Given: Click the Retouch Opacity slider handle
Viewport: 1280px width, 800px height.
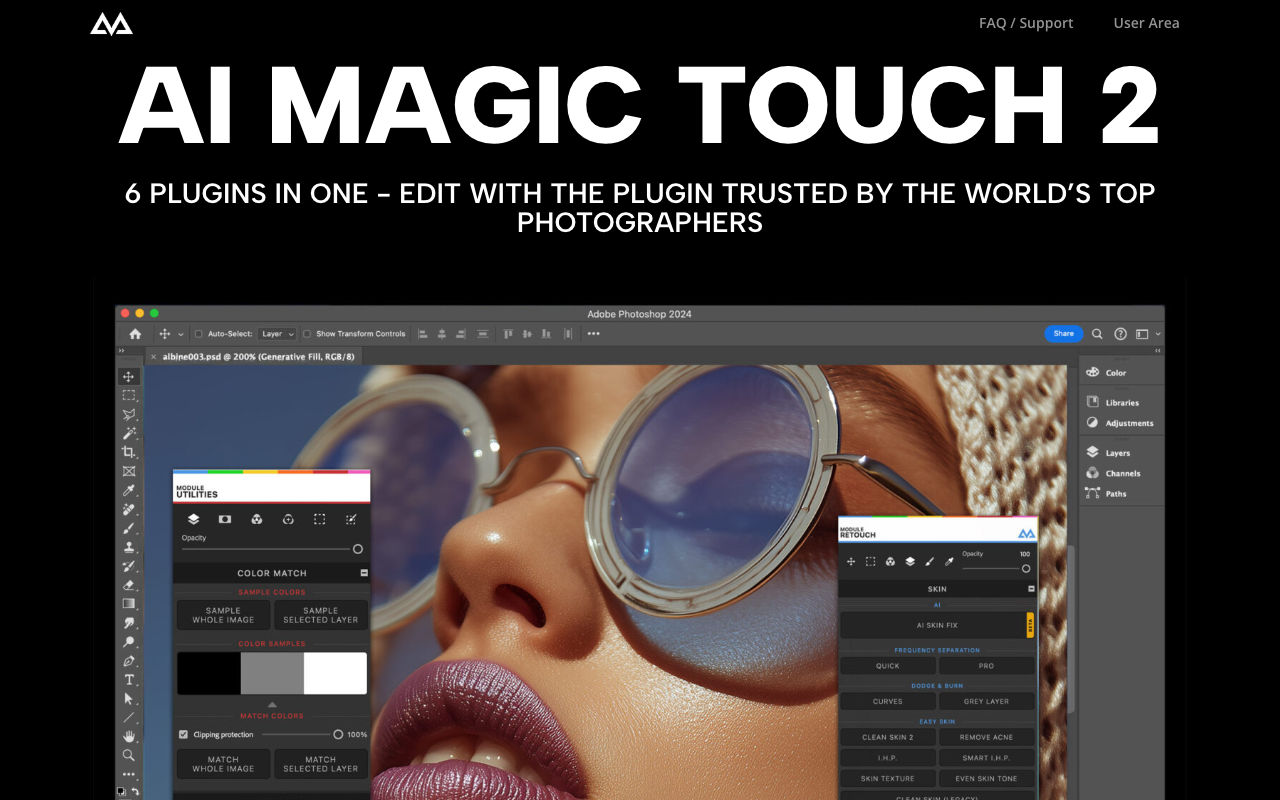Looking at the screenshot, I should (x=1026, y=568).
